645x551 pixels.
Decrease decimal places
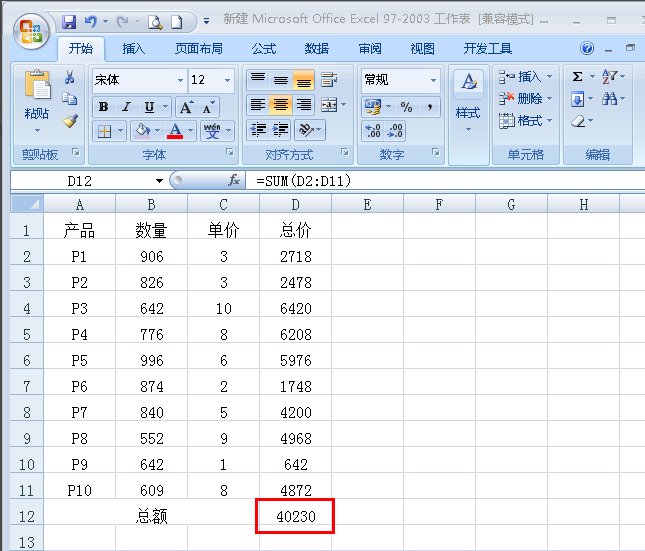point(395,130)
